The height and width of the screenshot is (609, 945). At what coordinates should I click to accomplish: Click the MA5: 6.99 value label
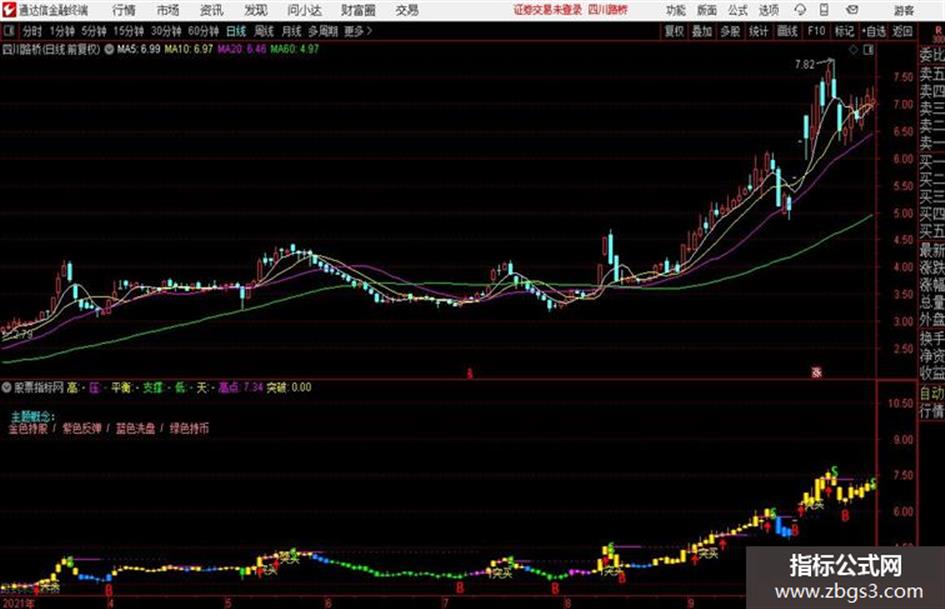pos(139,49)
